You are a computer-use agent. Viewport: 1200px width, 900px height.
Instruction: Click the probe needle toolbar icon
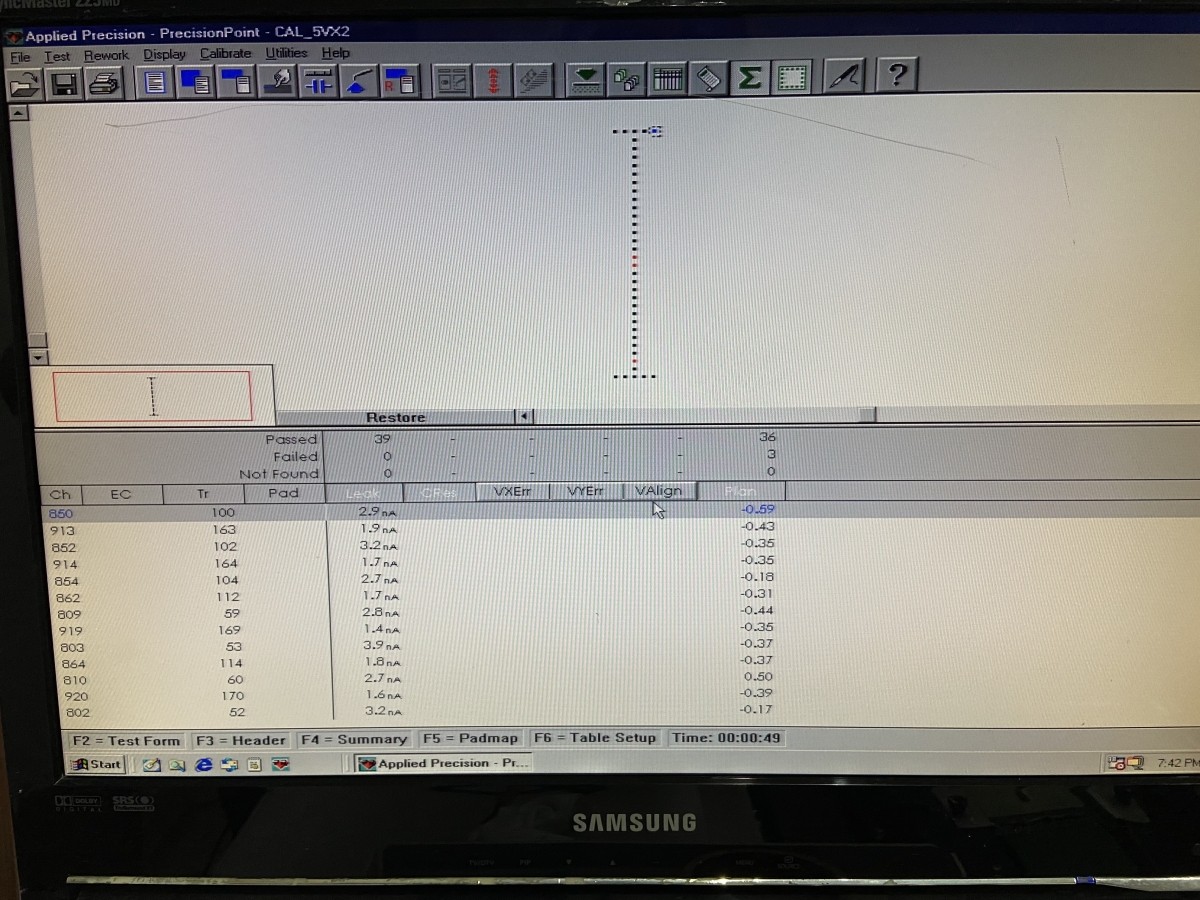coord(843,77)
